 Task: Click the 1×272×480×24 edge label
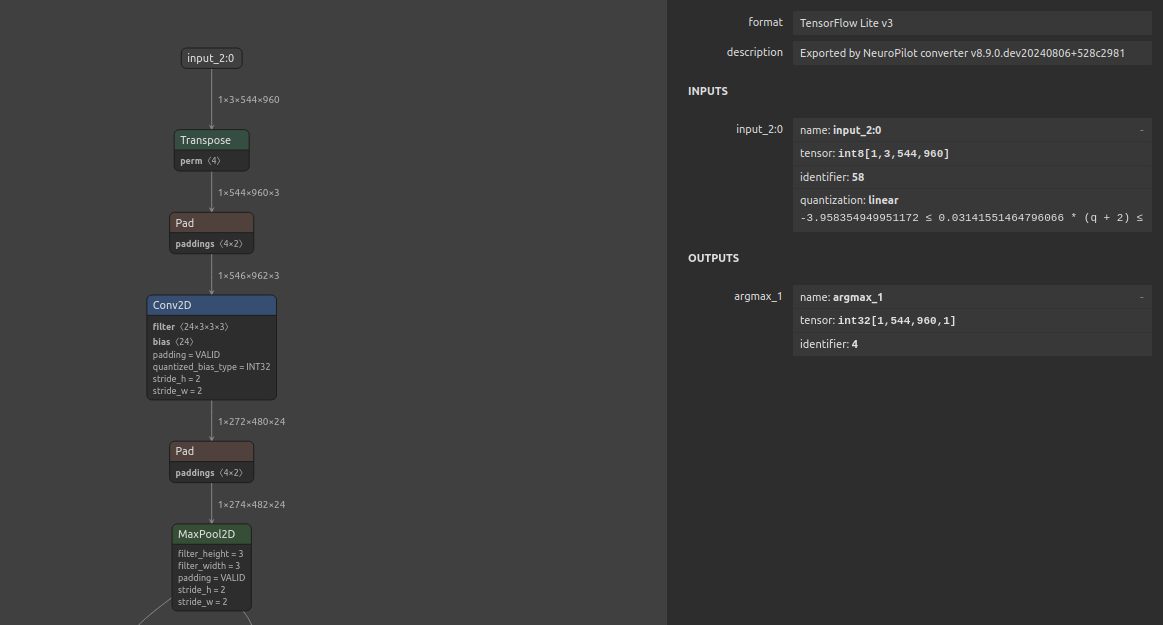coord(251,422)
